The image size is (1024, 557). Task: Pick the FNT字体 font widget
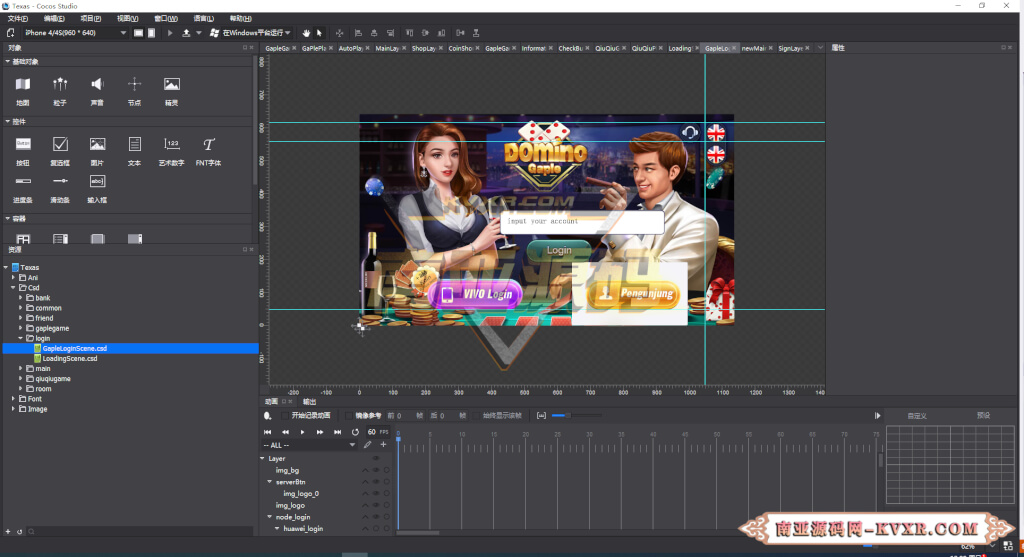(208, 151)
